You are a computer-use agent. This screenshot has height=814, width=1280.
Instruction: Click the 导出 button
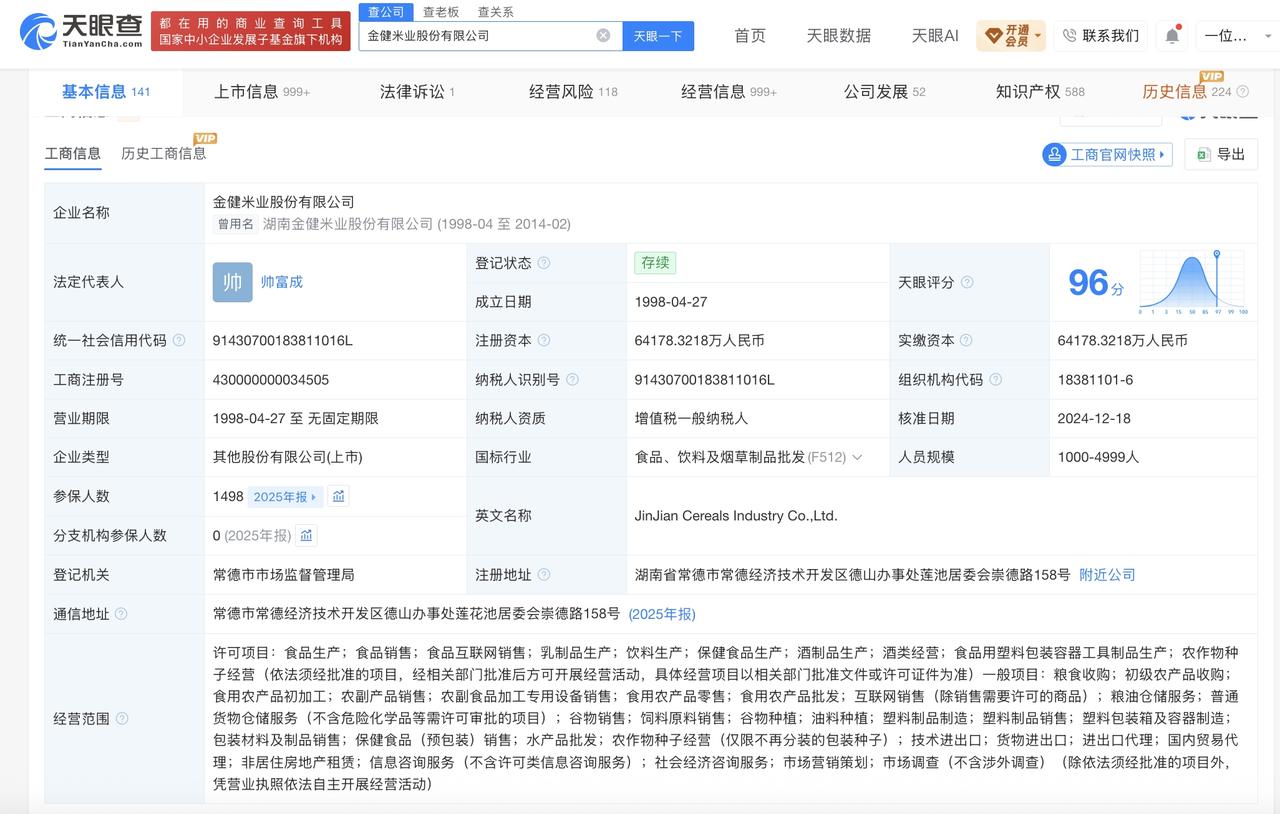[x=1221, y=154]
